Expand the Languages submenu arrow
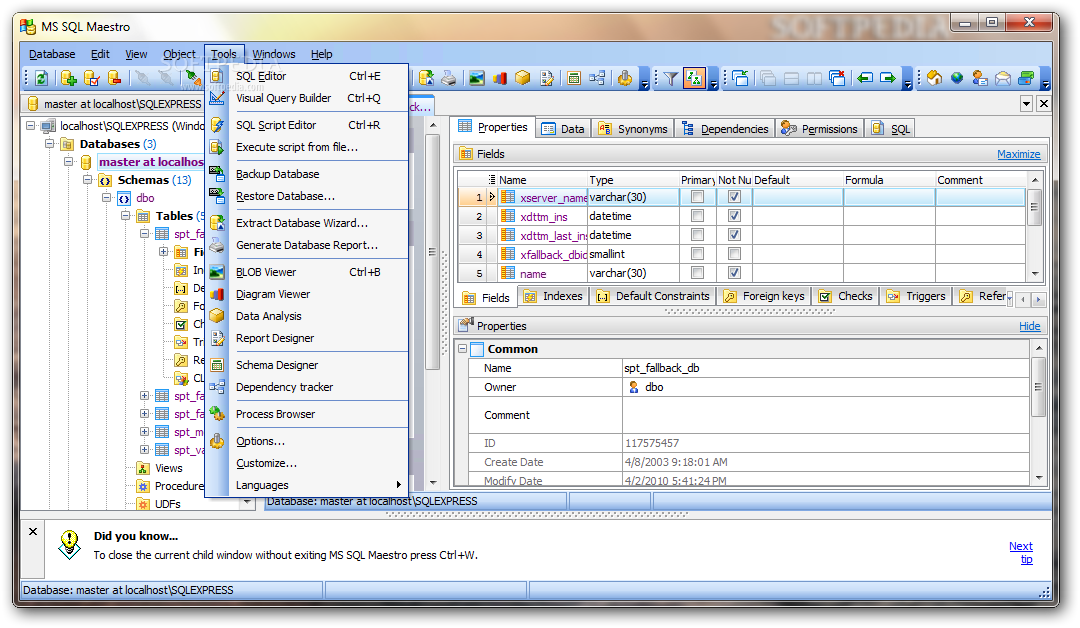The image size is (1080, 628). (x=398, y=485)
